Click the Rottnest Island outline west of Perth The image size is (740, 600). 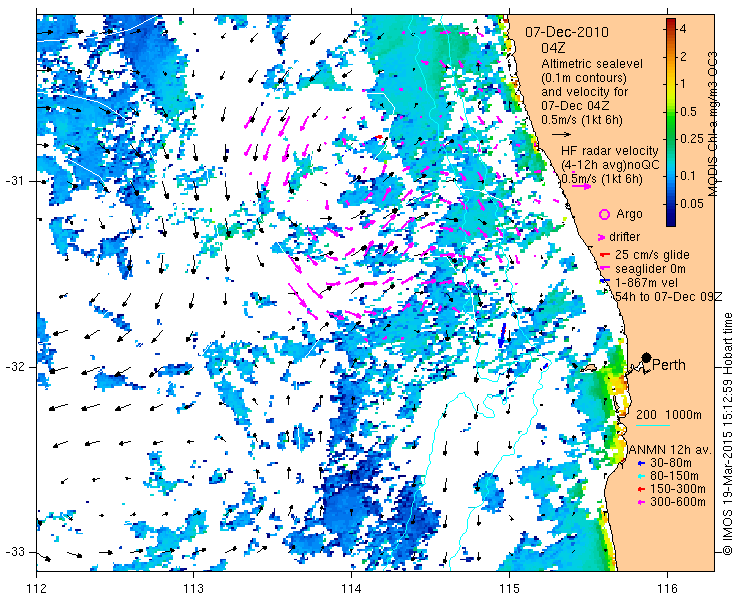point(588,368)
